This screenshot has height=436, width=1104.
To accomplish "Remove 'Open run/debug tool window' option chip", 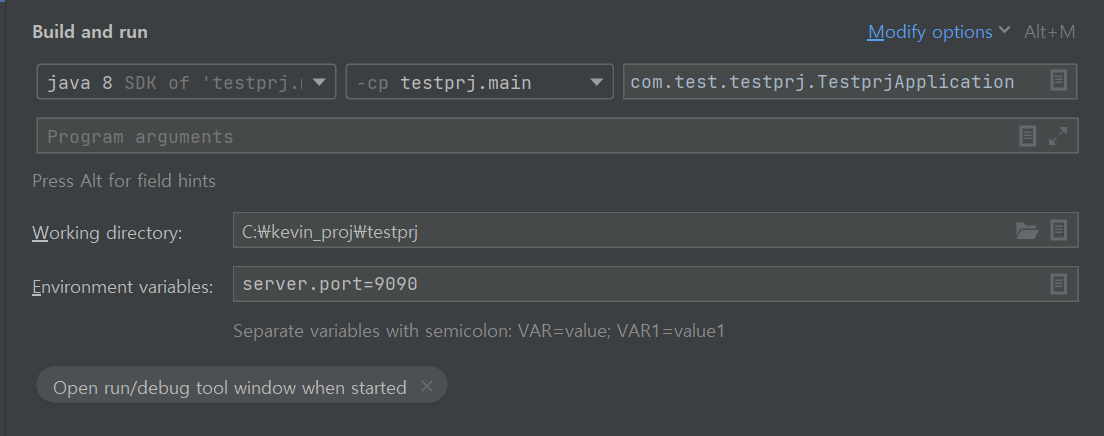I will [x=427, y=386].
